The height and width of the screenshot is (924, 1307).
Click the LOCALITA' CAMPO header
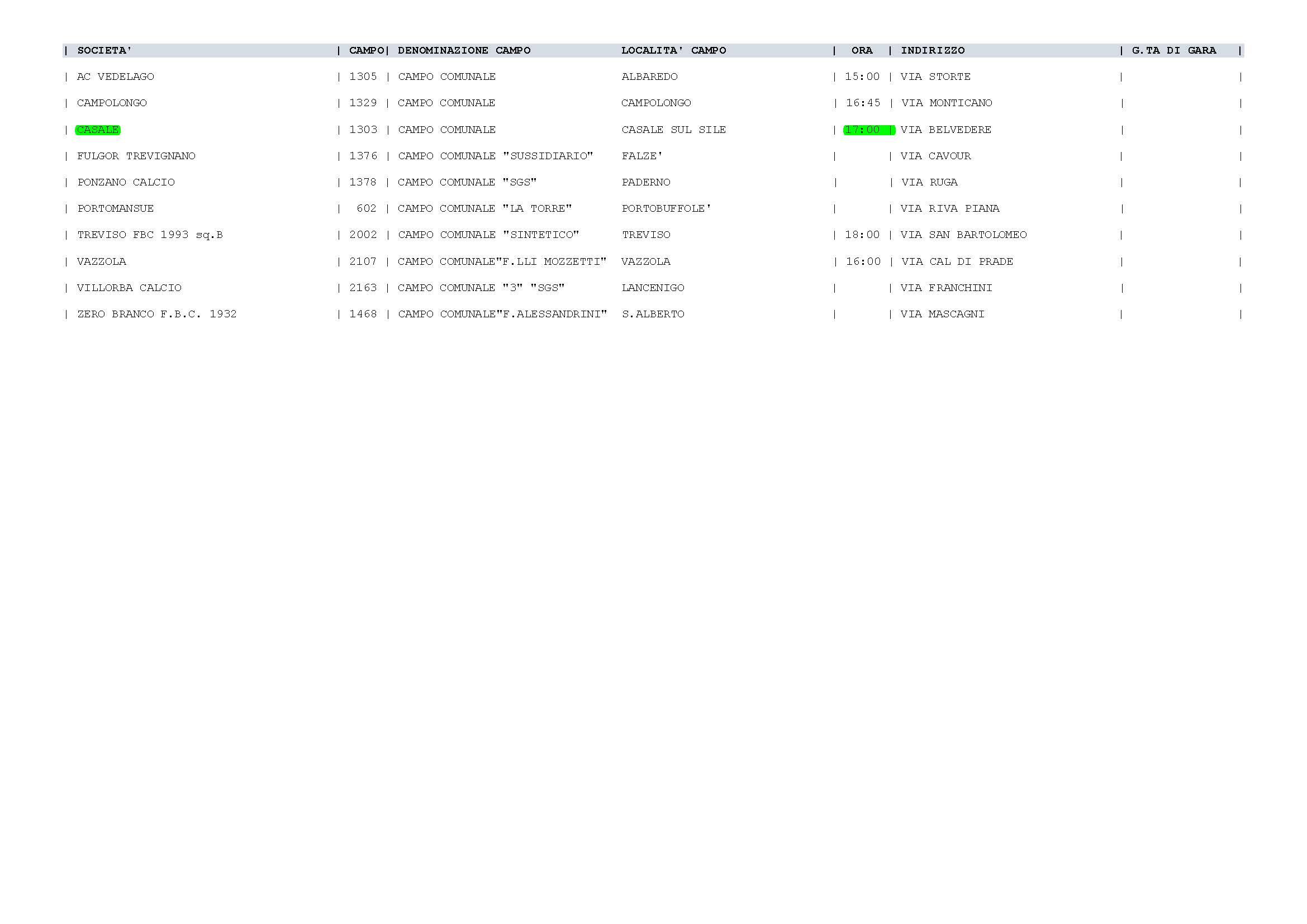(673, 51)
